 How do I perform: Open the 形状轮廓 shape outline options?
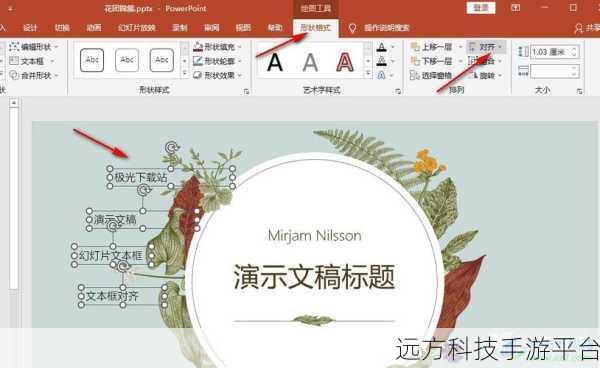click(x=217, y=61)
